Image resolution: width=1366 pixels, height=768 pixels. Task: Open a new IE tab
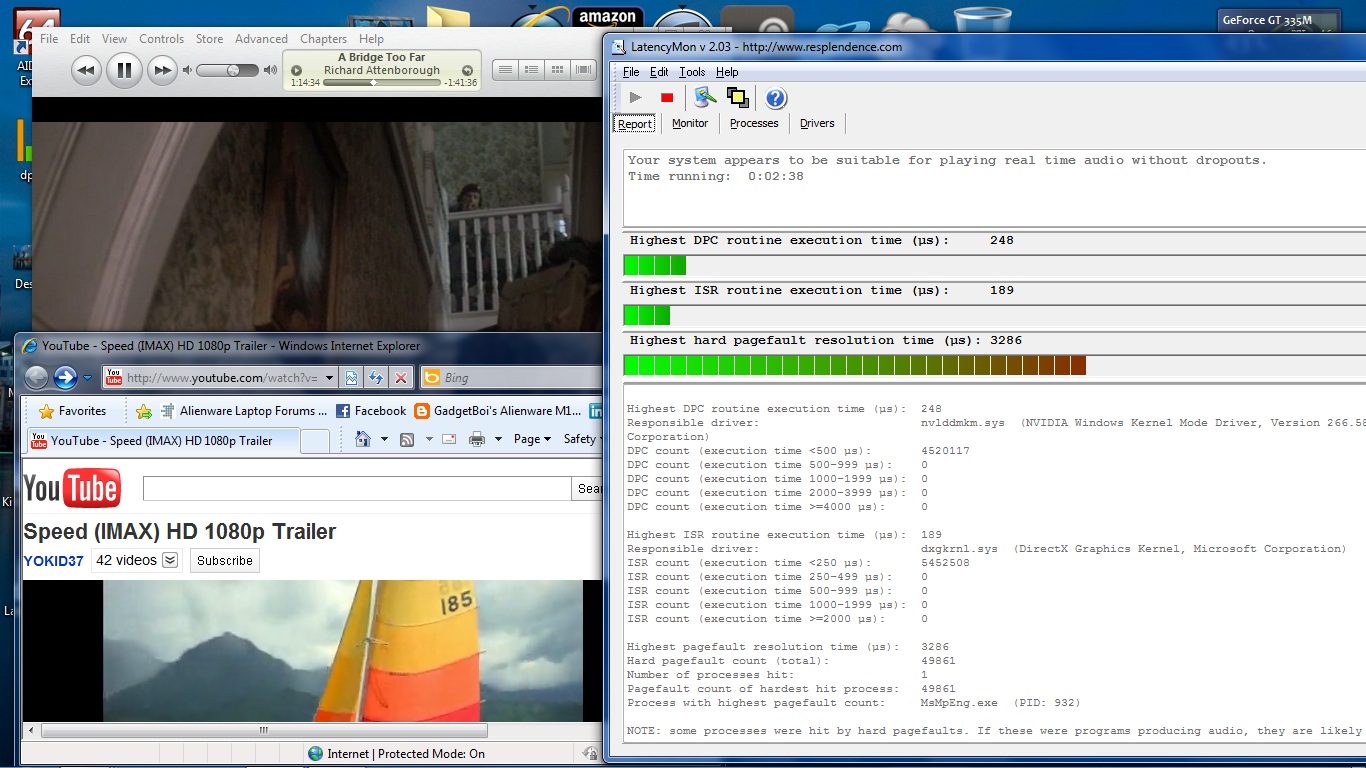pyautogui.click(x=315, y=441)
